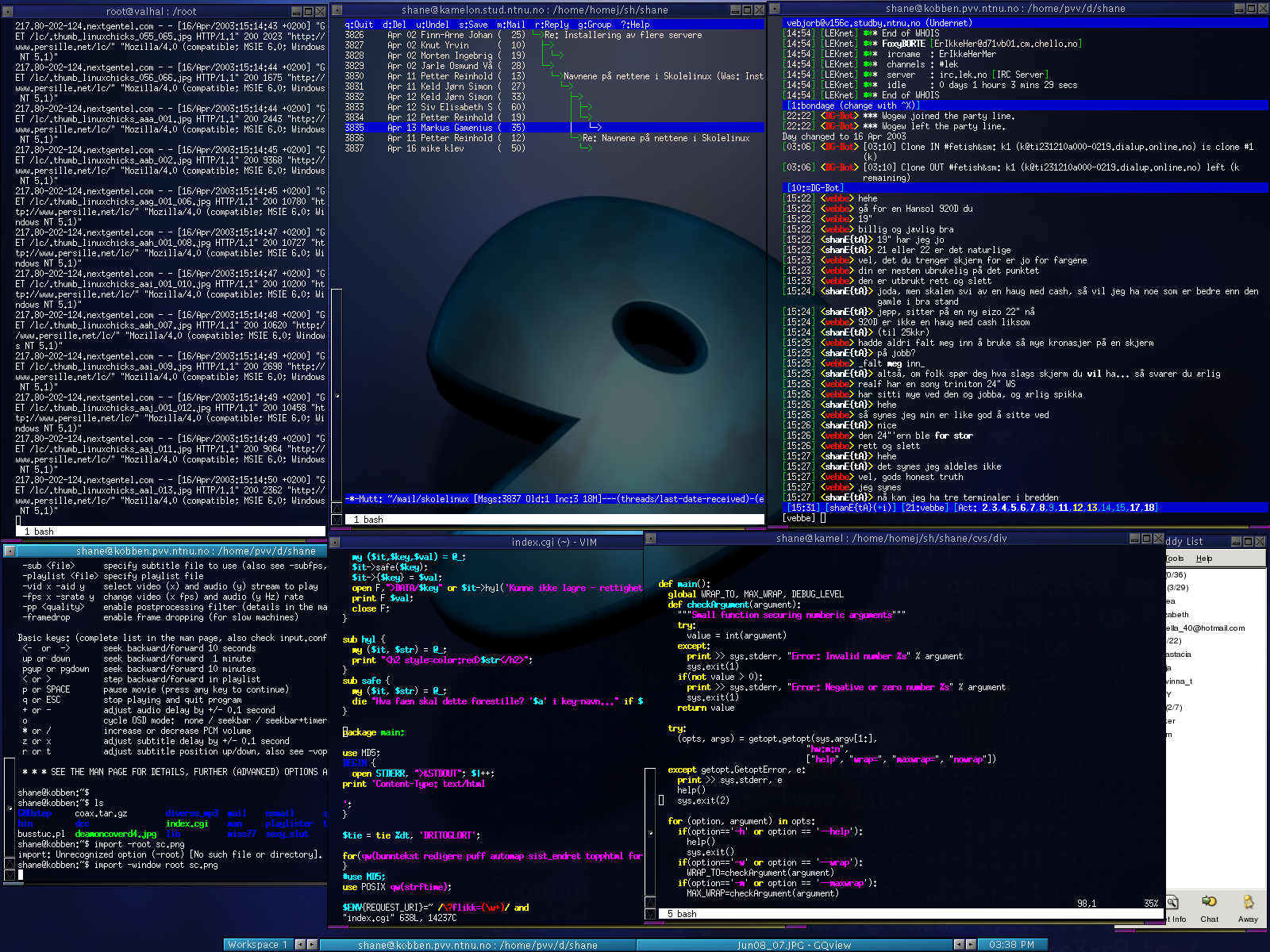This screenshot has width=1270, height=952.
Task: Select the (3/29) buddy group row
Action: coord(1177,588)
